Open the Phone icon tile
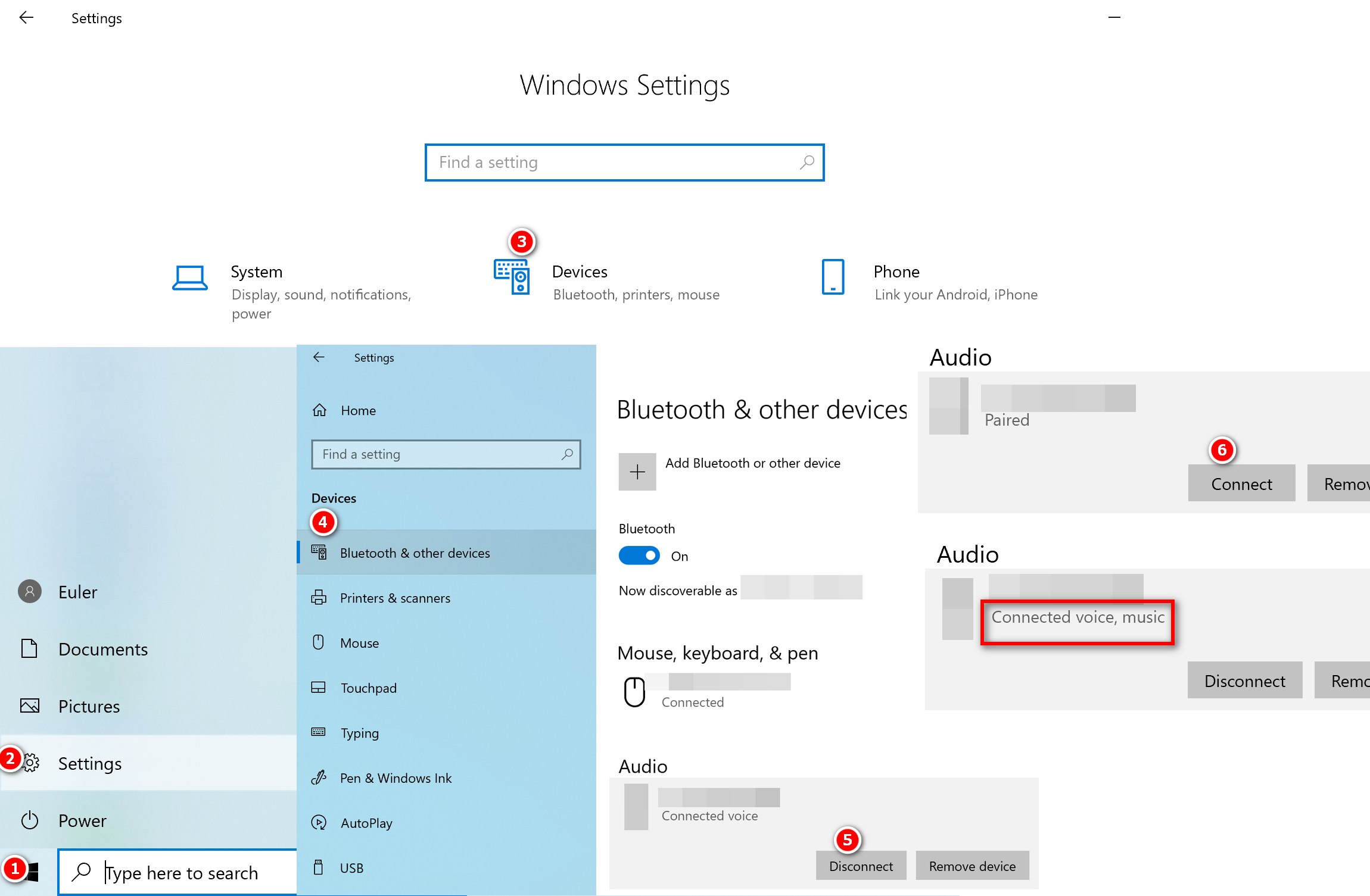Image resolution: width=1370 pixels, height=896 pixels. [833, 277]
